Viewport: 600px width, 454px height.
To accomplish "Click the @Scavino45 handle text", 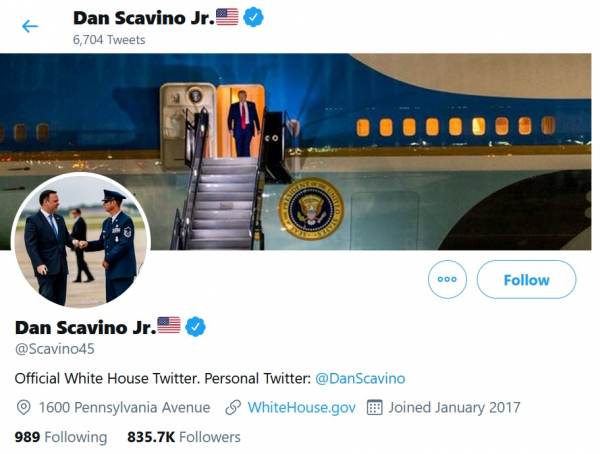I will coord(54,349).
